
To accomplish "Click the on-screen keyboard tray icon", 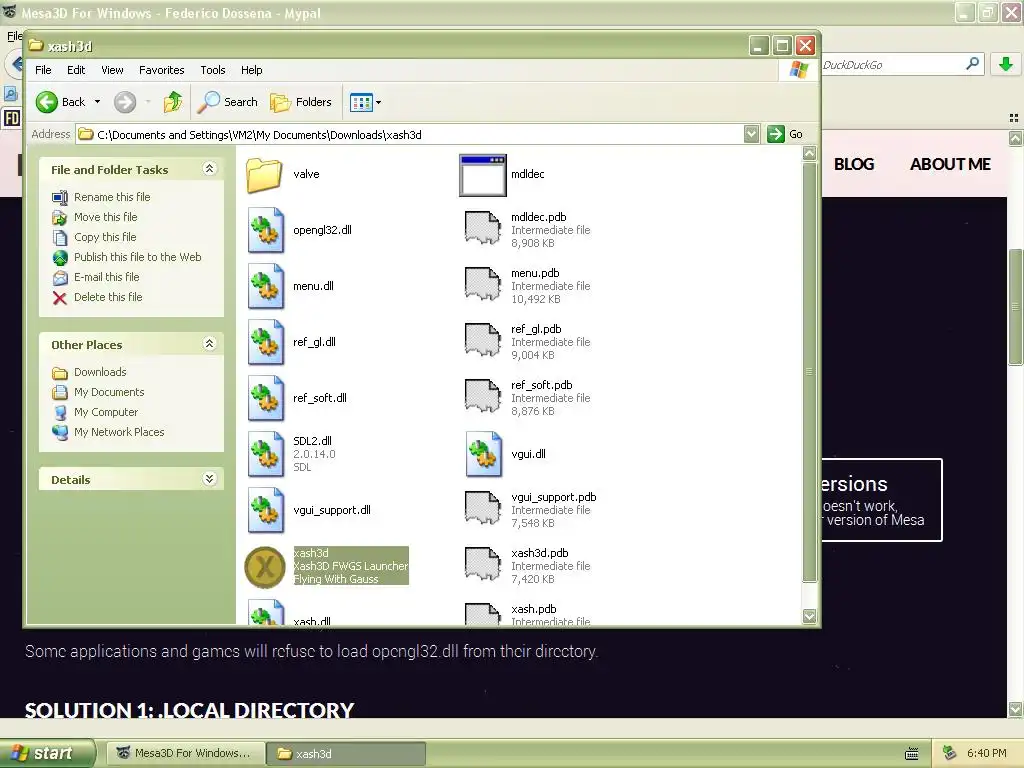I will (912, 754).
